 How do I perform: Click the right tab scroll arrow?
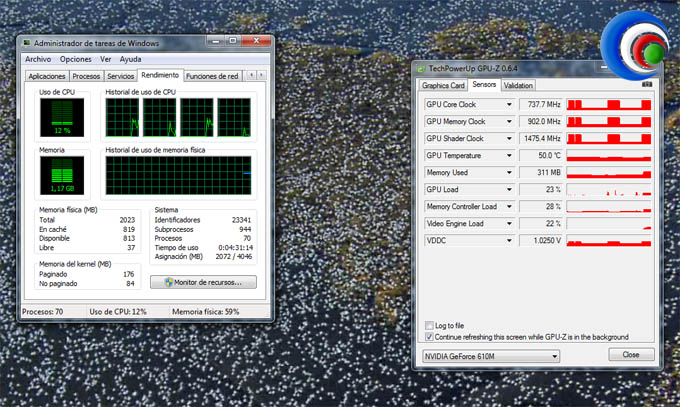click(x=261, y=75)
